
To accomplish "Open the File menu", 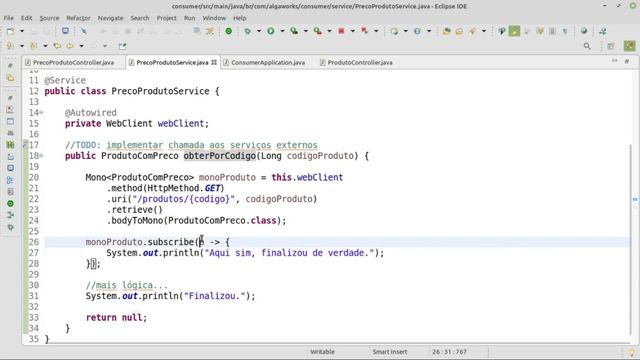I will (9, 18).
